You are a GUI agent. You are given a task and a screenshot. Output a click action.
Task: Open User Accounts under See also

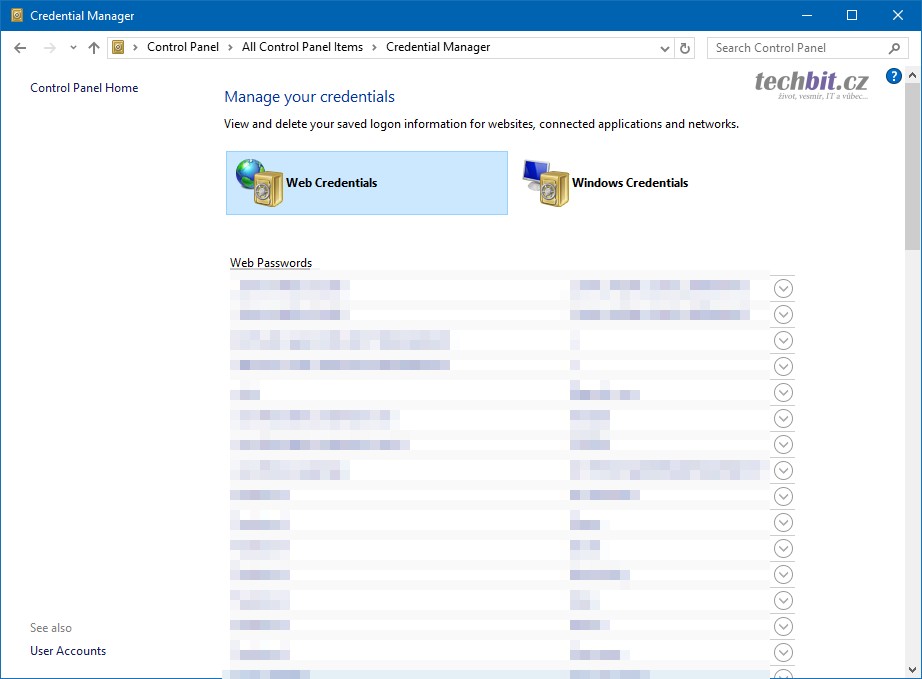tap(68, 651)
